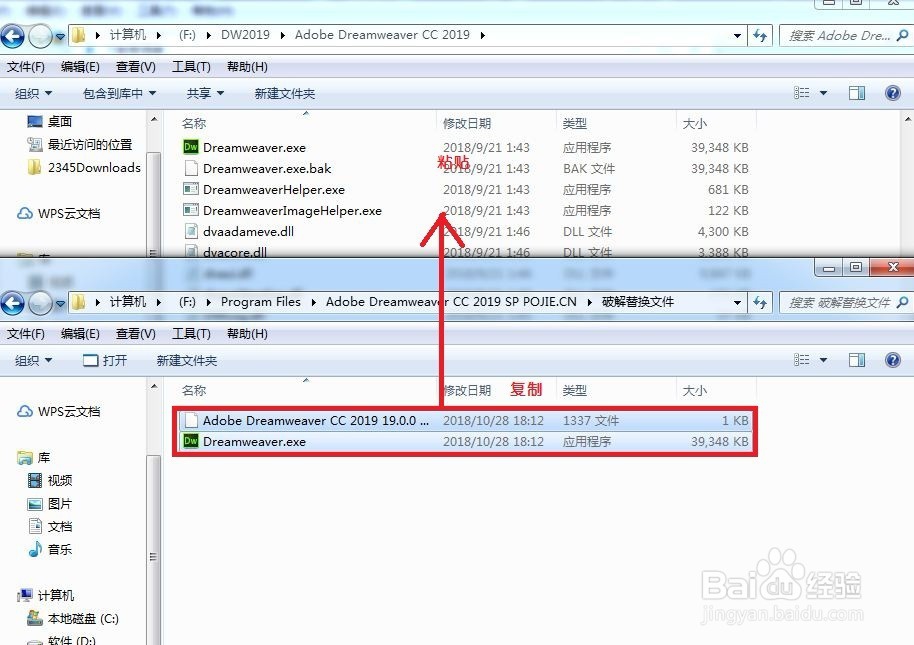Open view options arrow in upper window
The height and width of the screenshot is (645, 914).
tap(824, 93)
